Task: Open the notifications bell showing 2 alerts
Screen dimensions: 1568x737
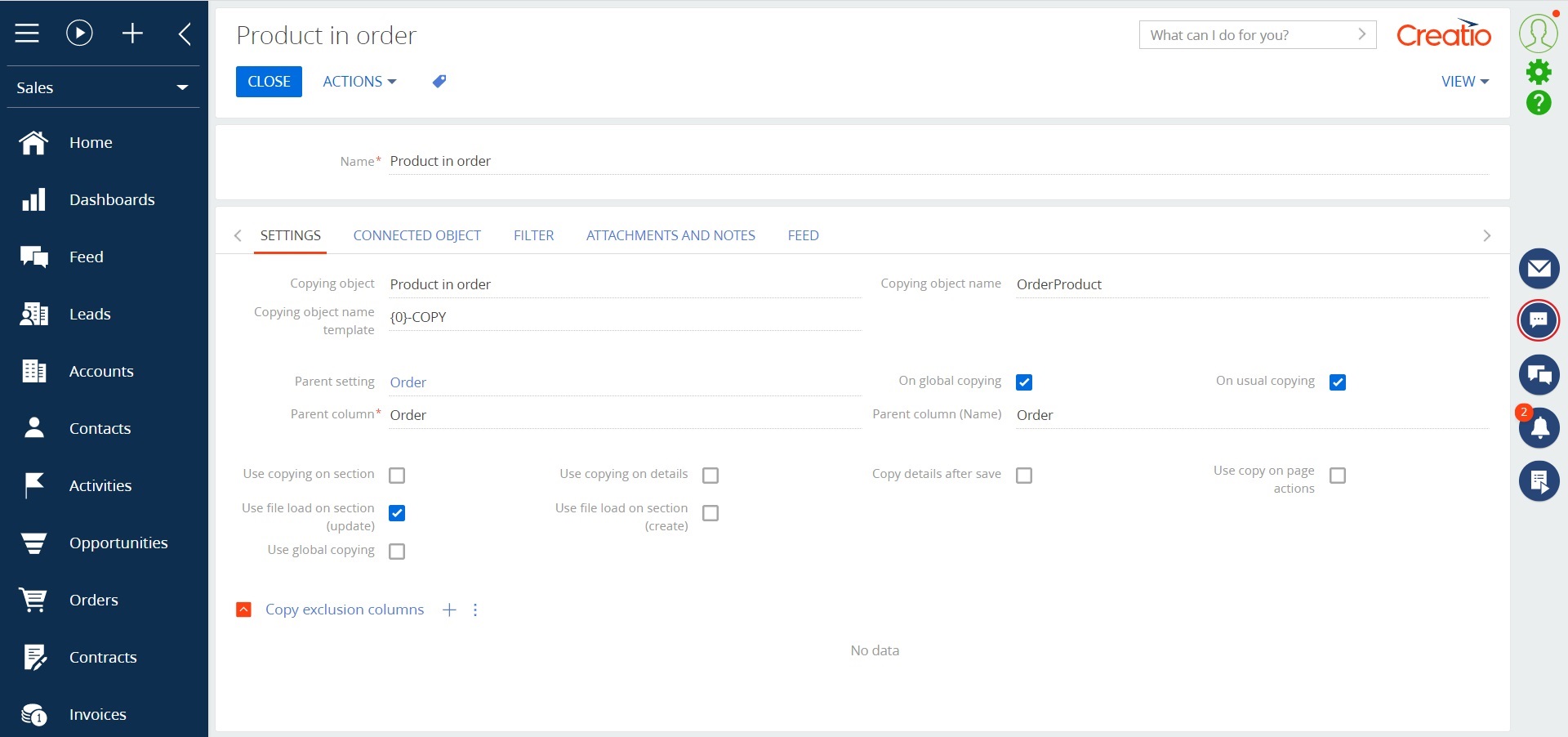Action: [1539, 428]
